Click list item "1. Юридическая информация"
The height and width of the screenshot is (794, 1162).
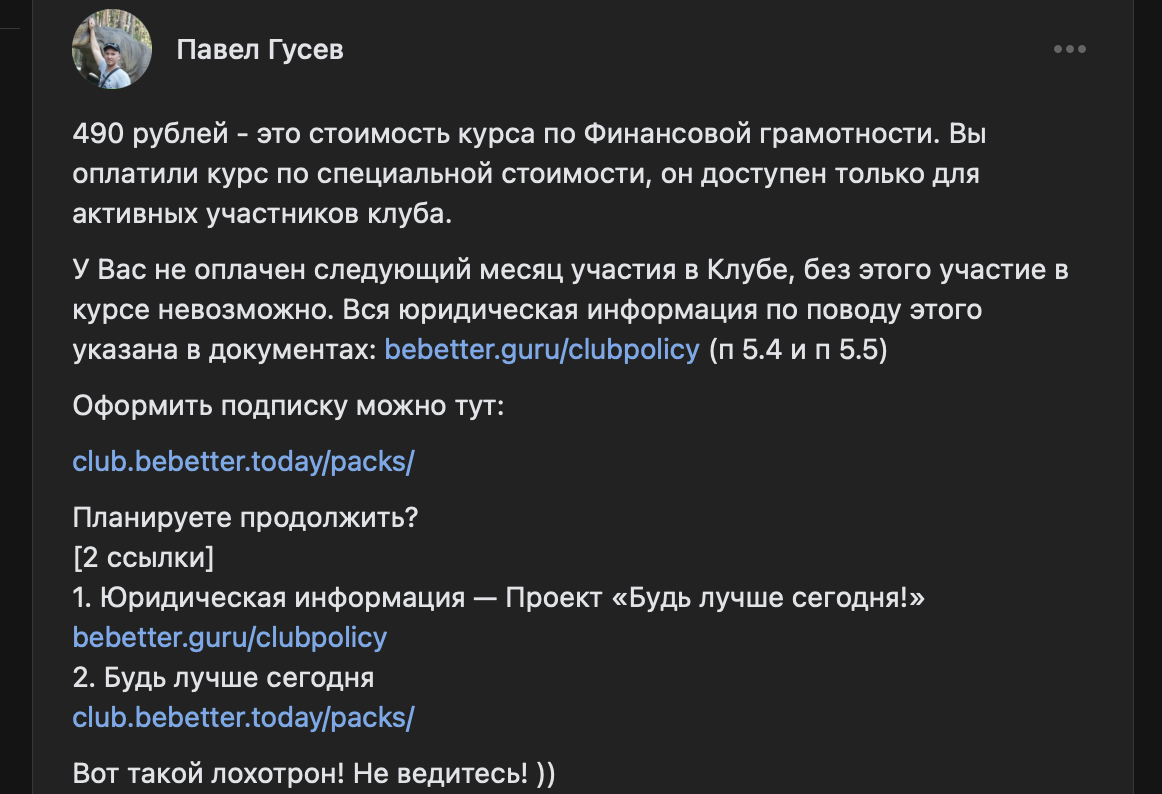coord(269,598)
